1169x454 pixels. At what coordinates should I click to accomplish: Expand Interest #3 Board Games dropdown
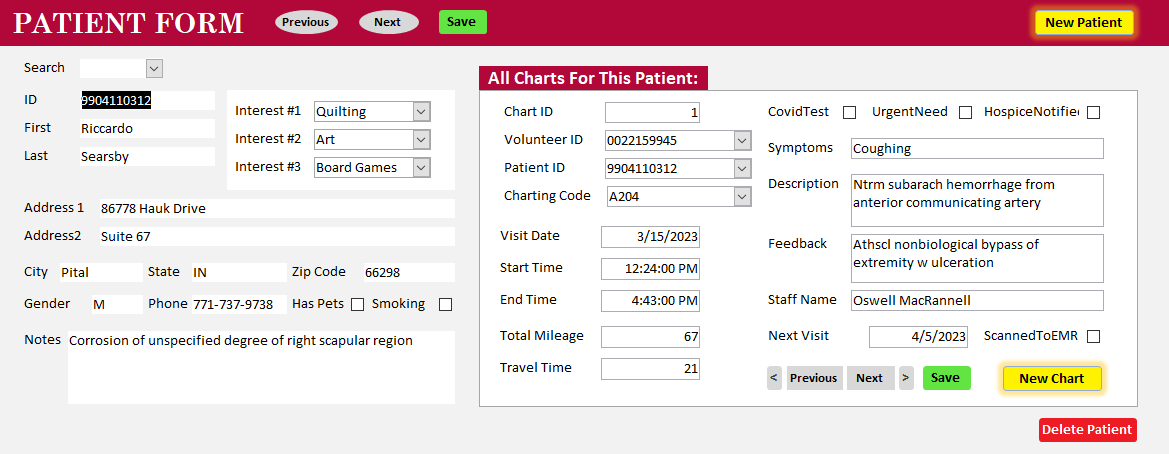tap(421, 168)
